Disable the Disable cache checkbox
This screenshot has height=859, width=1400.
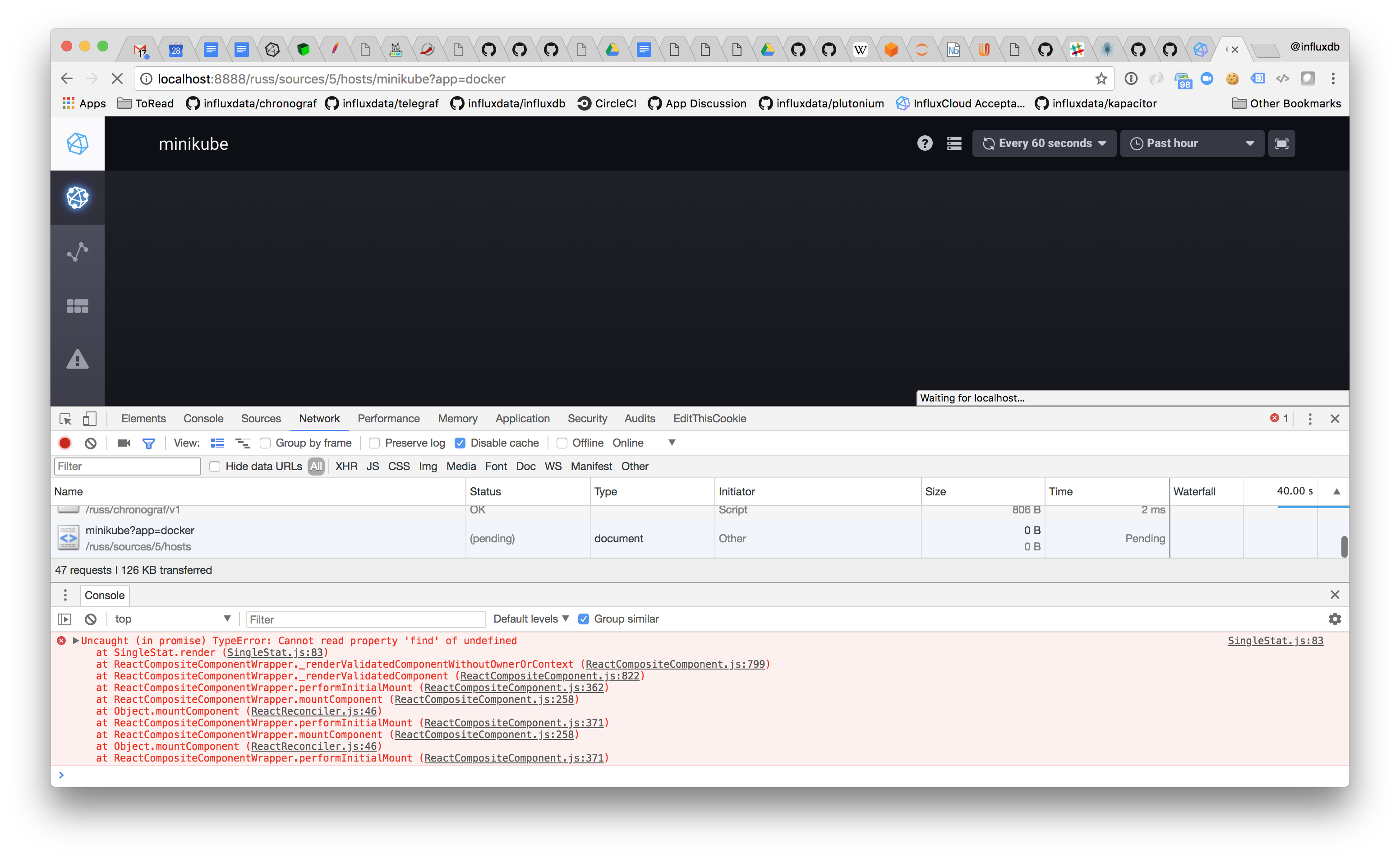click(460, 443)
